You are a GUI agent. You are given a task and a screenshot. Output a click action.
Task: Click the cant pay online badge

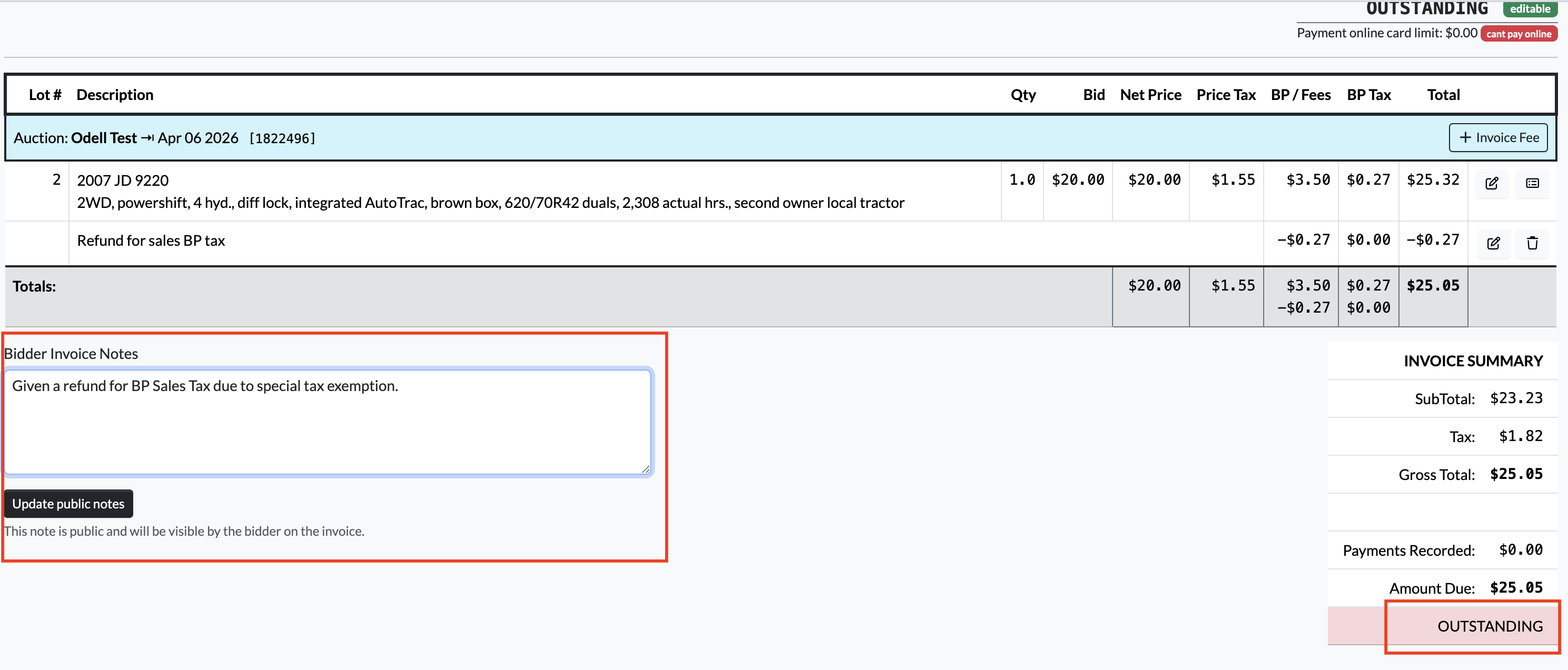click(1518, 34)
